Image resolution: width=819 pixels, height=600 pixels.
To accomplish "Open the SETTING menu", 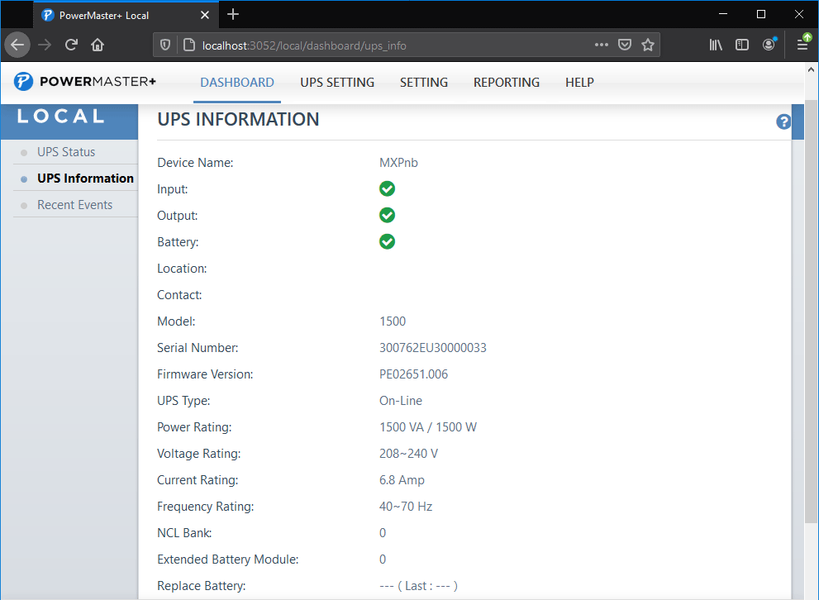I will click(x=424, y=83).
